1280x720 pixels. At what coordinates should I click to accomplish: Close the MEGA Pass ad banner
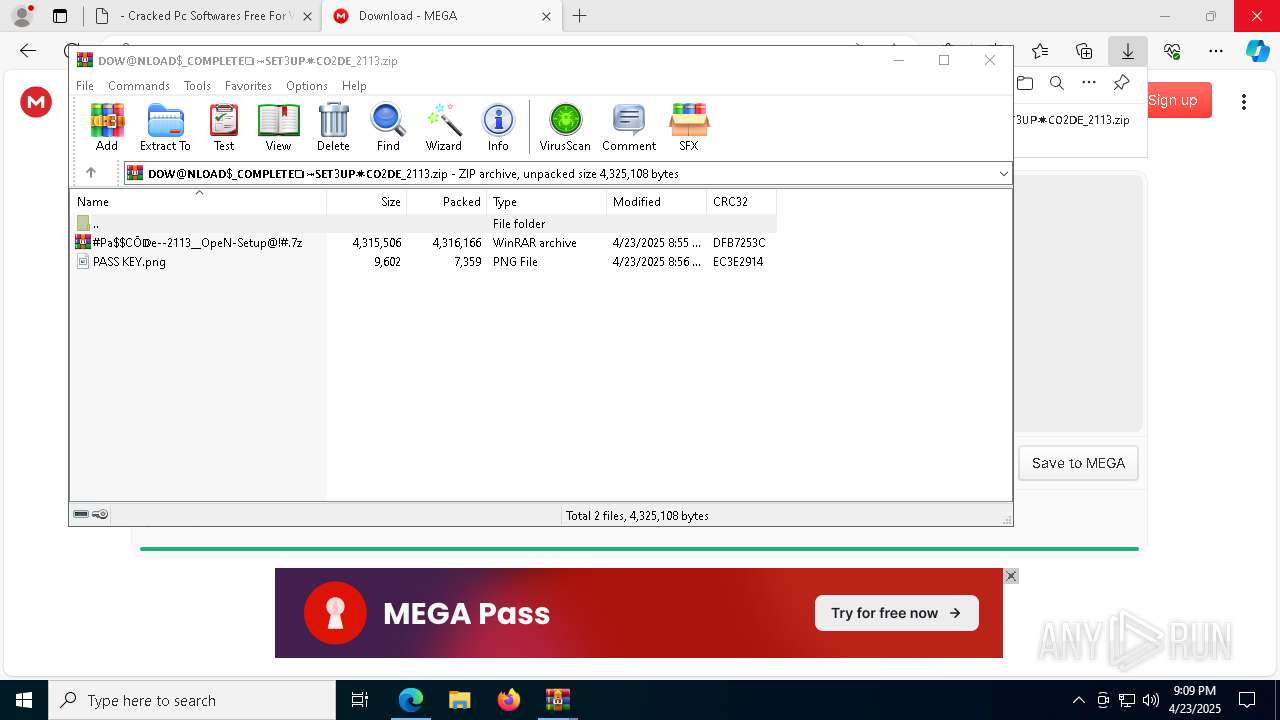coord(1011,576)
